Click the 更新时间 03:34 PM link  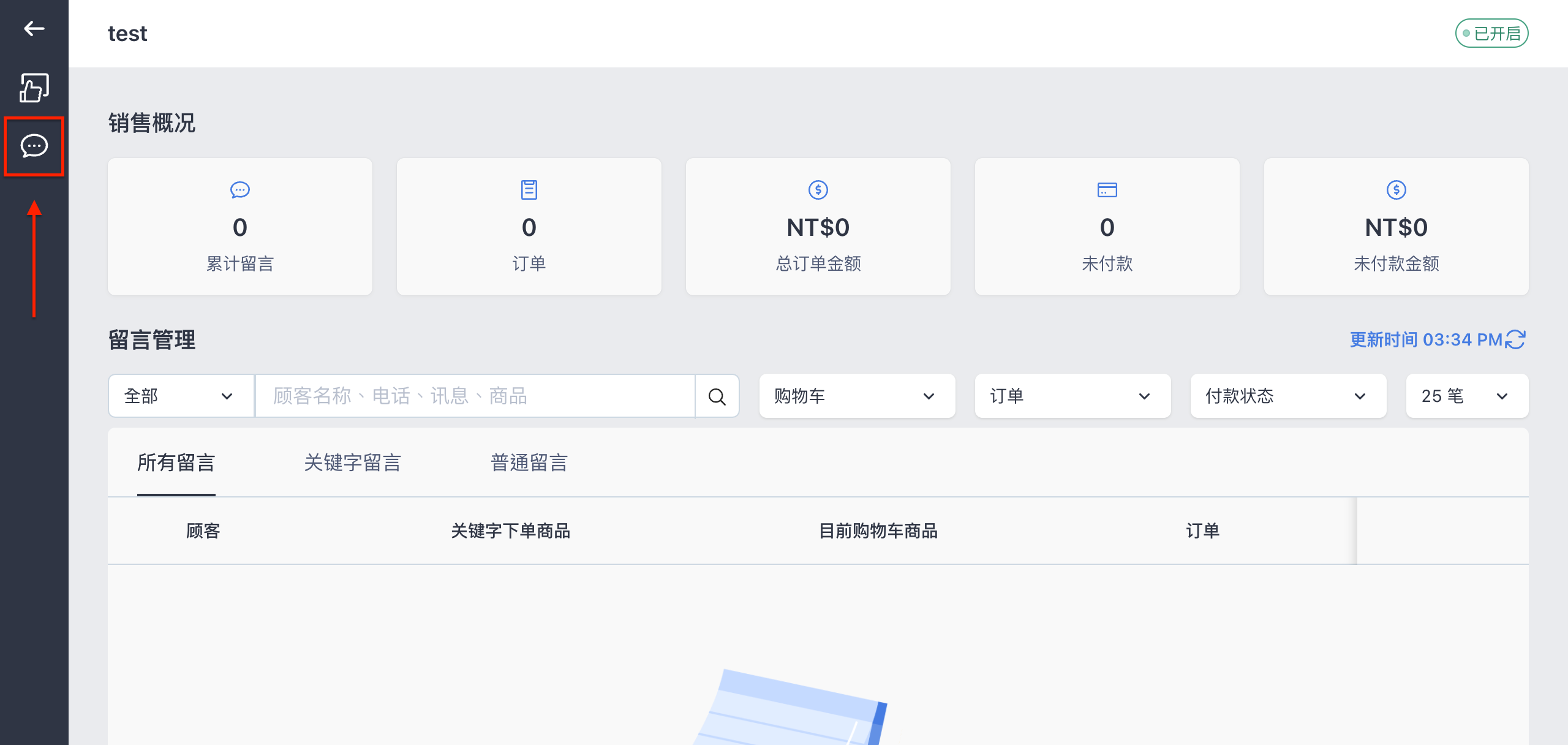click(x=1427, y=339)
